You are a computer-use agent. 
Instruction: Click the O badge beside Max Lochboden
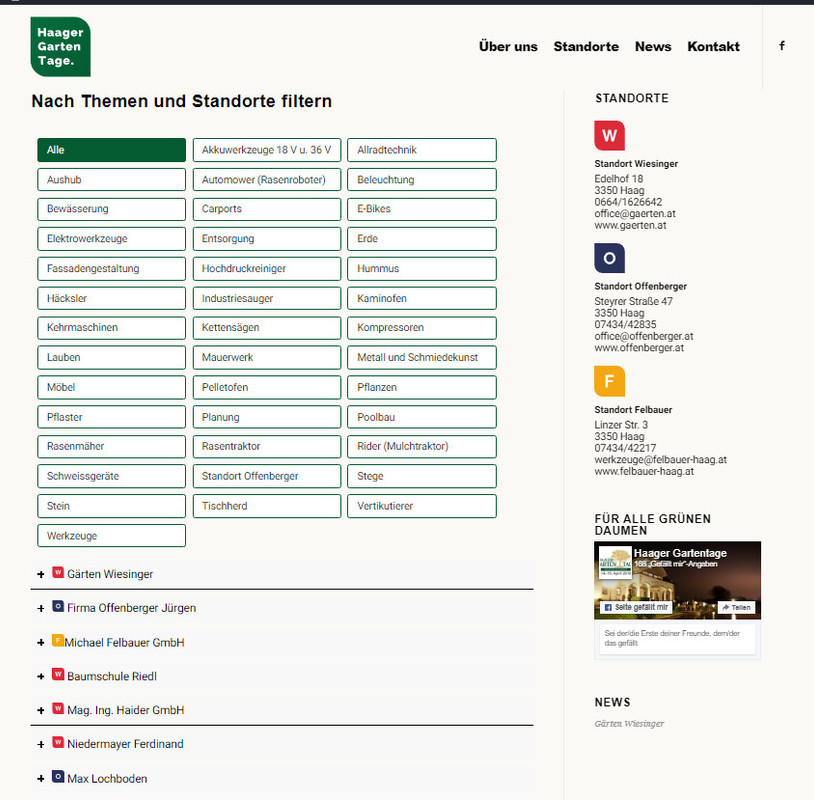[58, 777]
